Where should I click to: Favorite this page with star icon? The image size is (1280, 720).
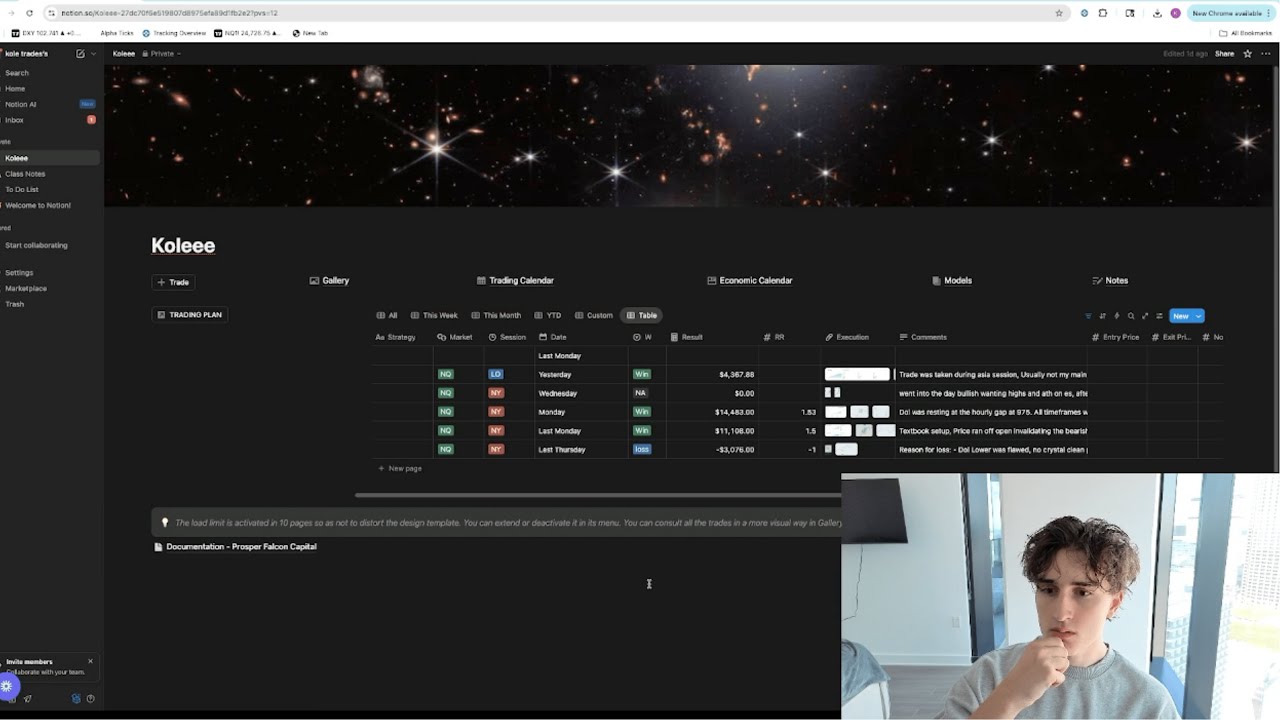[x=1247, y=53]
